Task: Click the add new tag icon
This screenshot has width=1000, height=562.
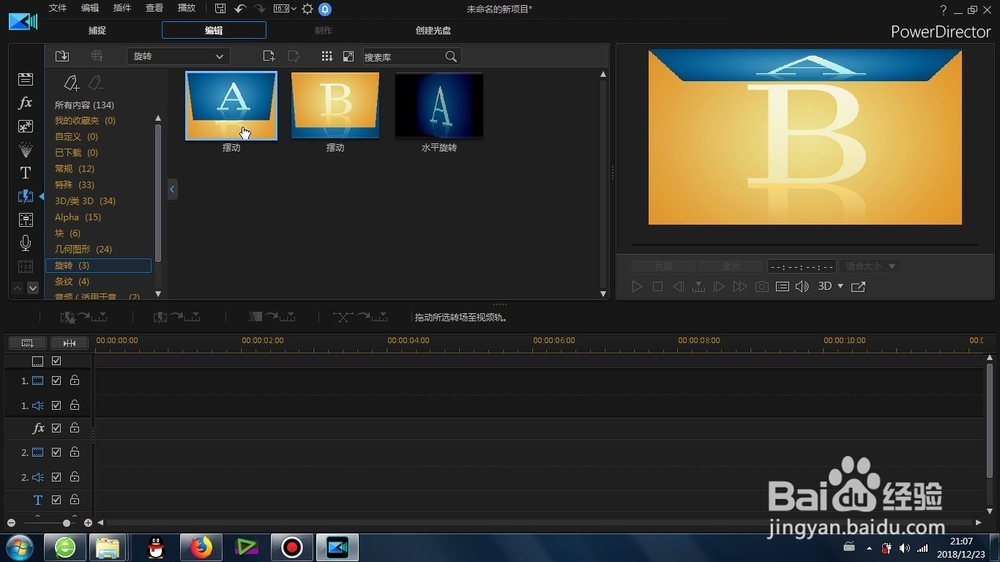Action: click(71, 83)
